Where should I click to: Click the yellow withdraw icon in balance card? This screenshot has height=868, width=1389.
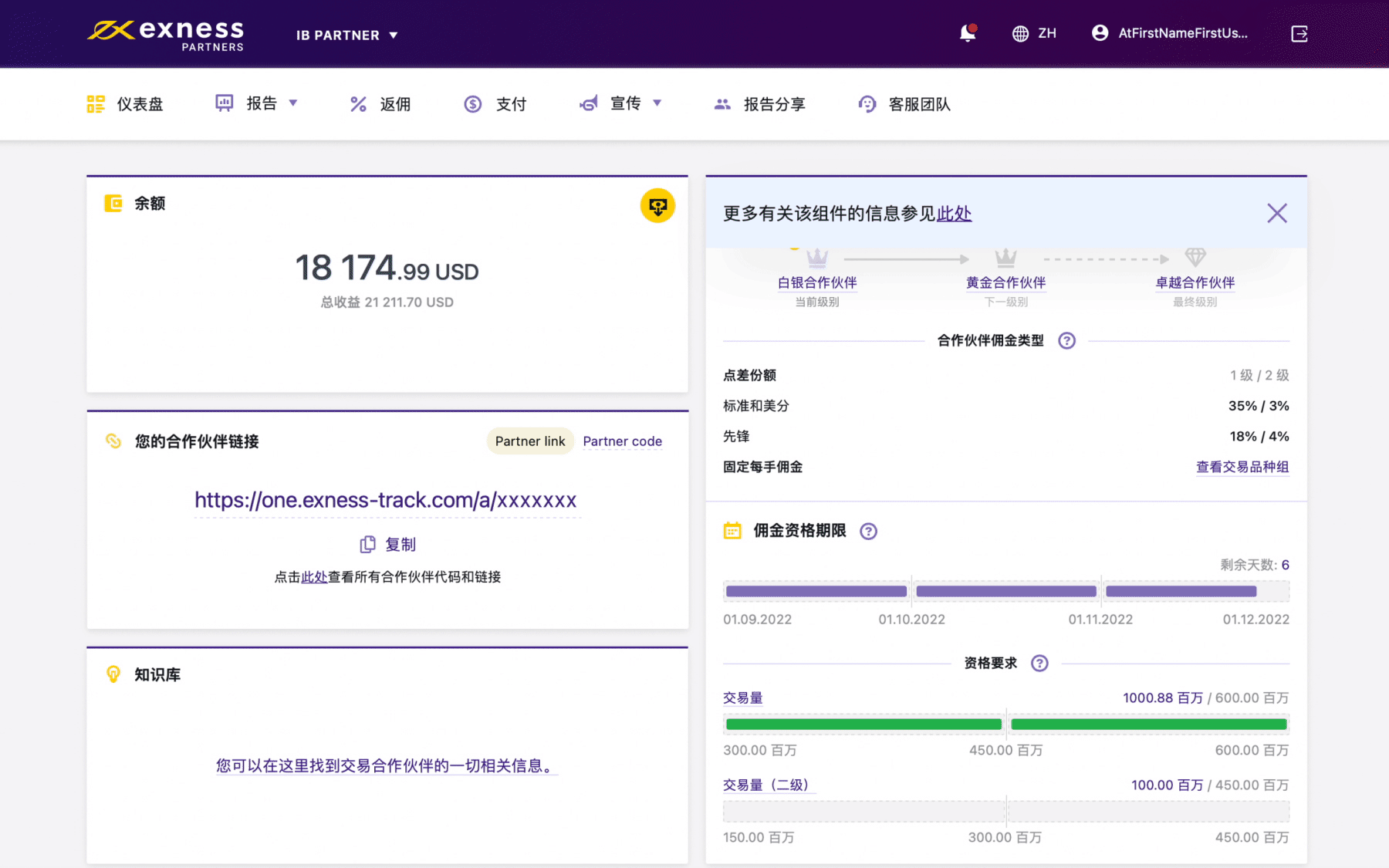pyautogui.click(x=657, y=206)
